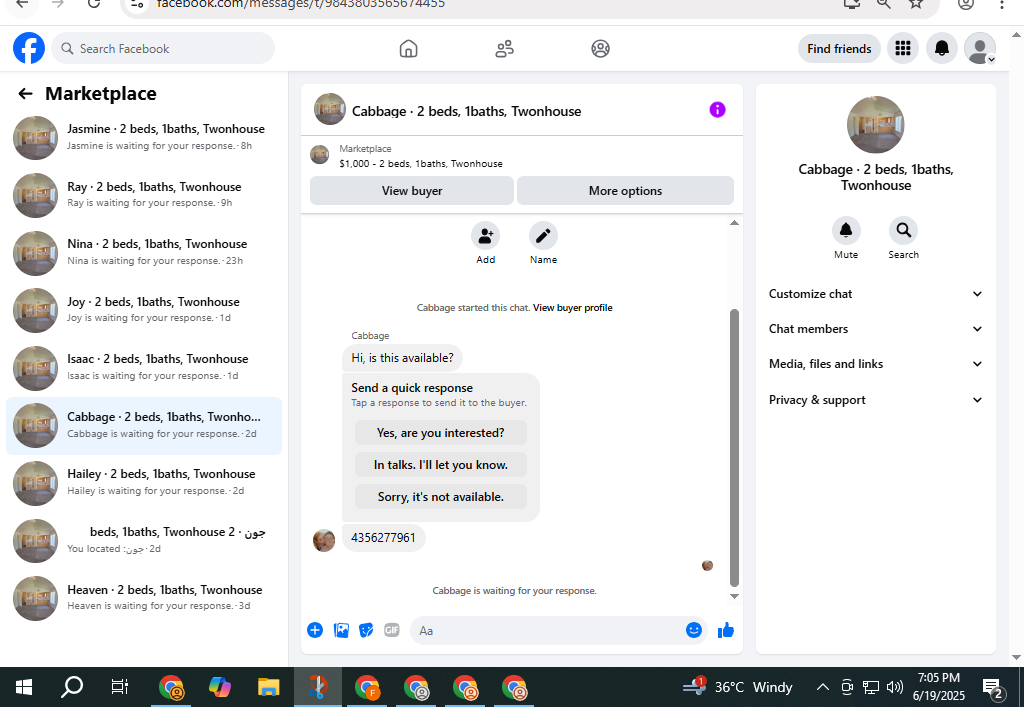Open the emoji picker
Image resolution: width=1024 pixels, height=707 pixels.
coord(694,630)
